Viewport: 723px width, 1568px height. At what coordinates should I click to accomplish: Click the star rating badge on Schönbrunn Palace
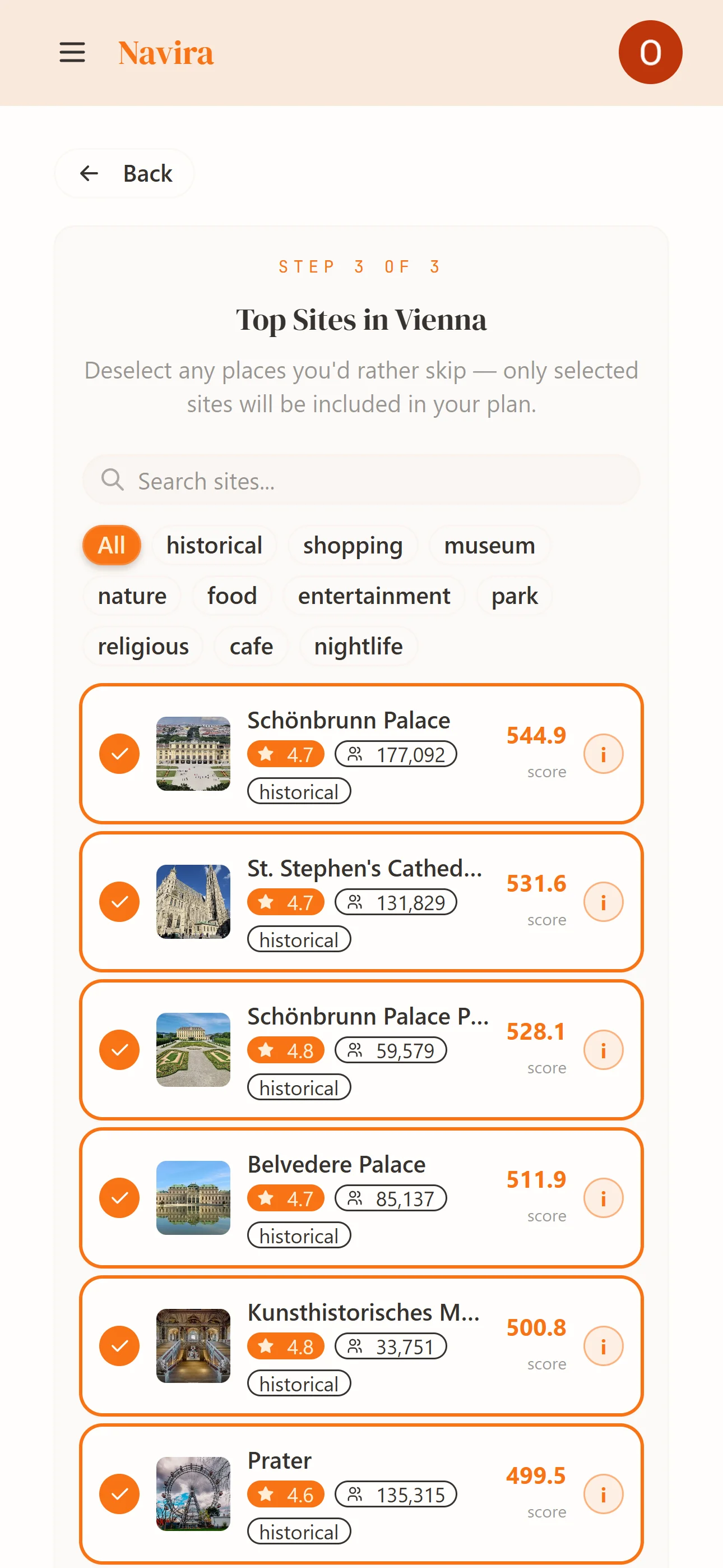tap(285, 754)
